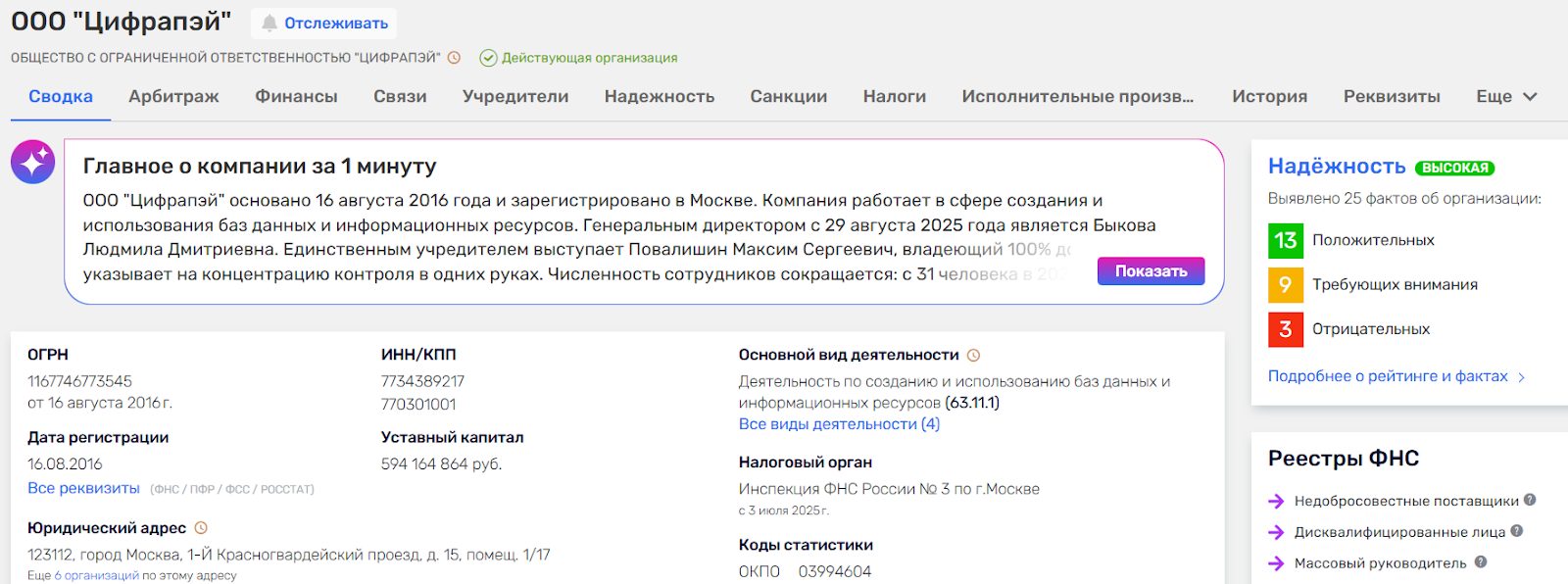Screen dimensions: 1568x584
Task: Click the INN value 7734389217
Action: click(422, 381)
